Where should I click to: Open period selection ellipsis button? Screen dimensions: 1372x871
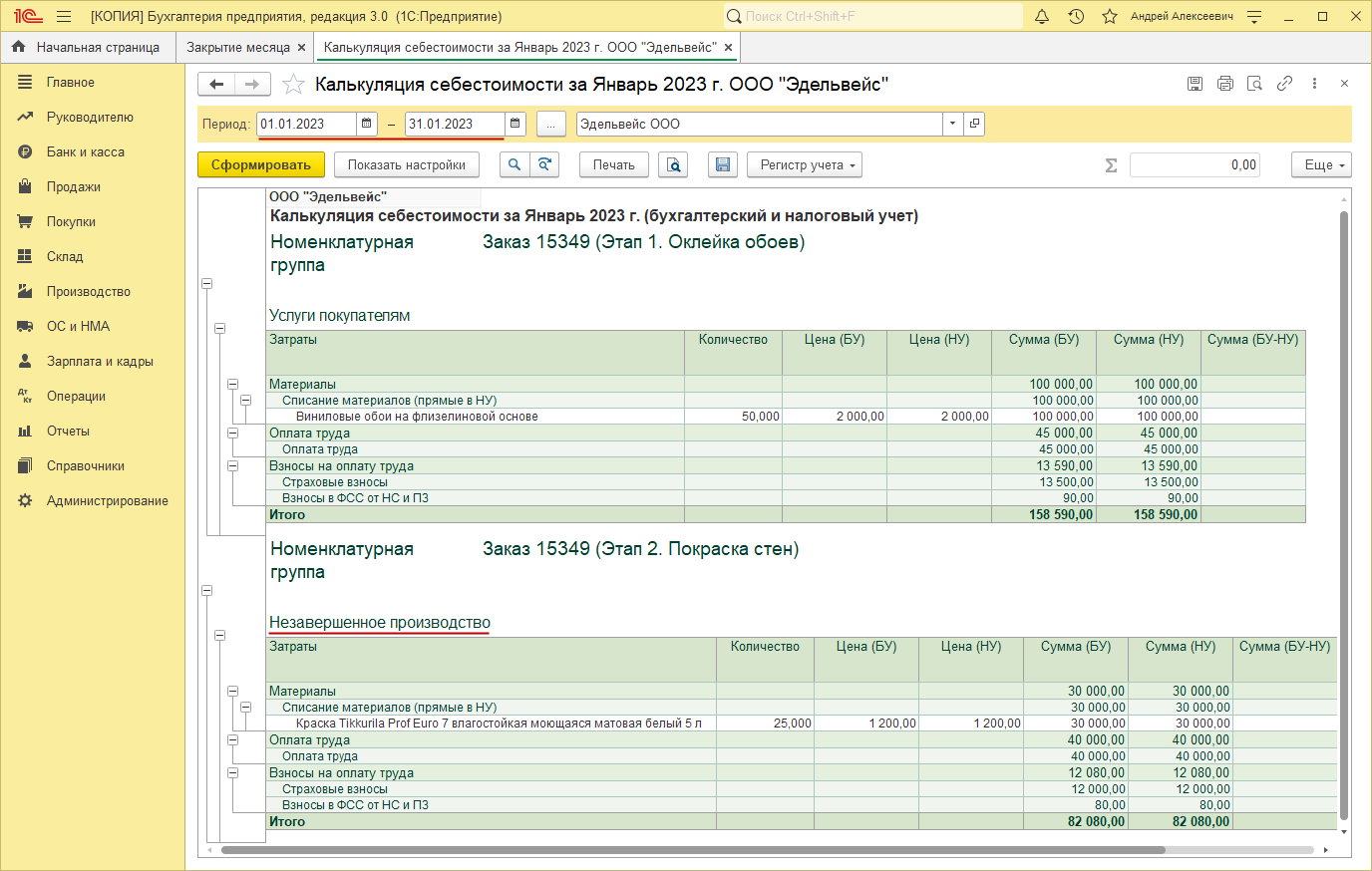tap(550, 124)
